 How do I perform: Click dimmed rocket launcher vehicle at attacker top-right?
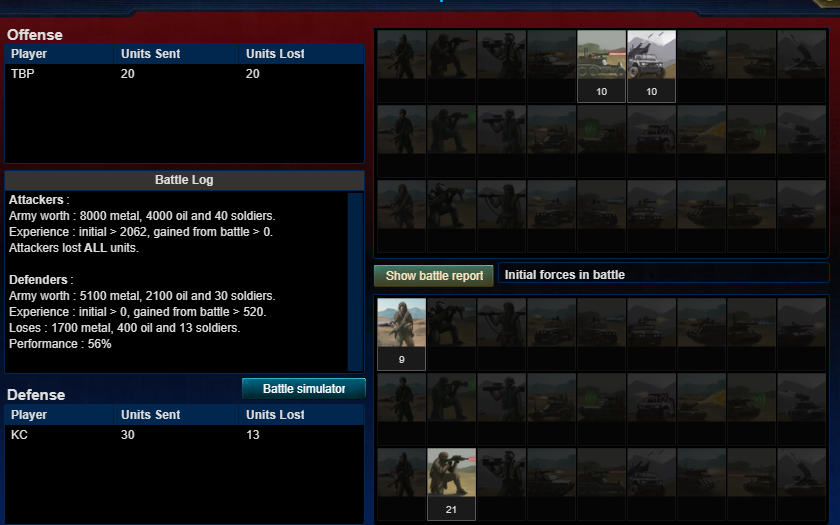[801, 66]
